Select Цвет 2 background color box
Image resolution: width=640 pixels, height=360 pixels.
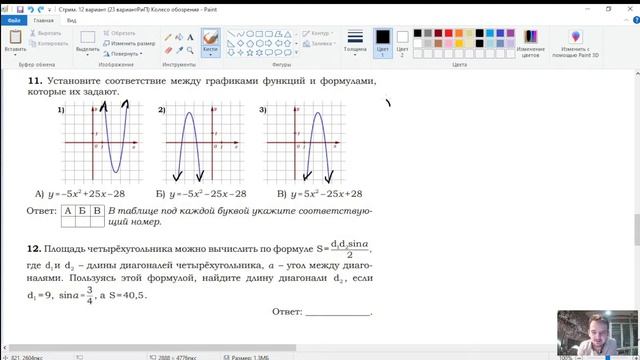[402, 43]
